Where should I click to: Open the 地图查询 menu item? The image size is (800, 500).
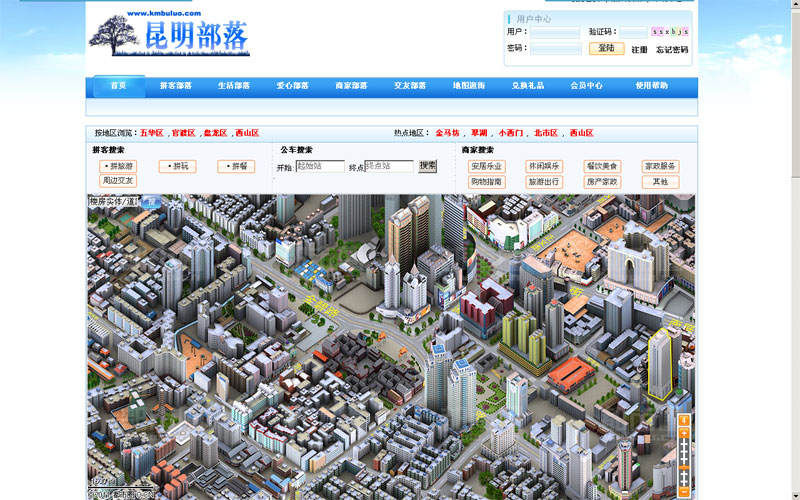(469, 86)
